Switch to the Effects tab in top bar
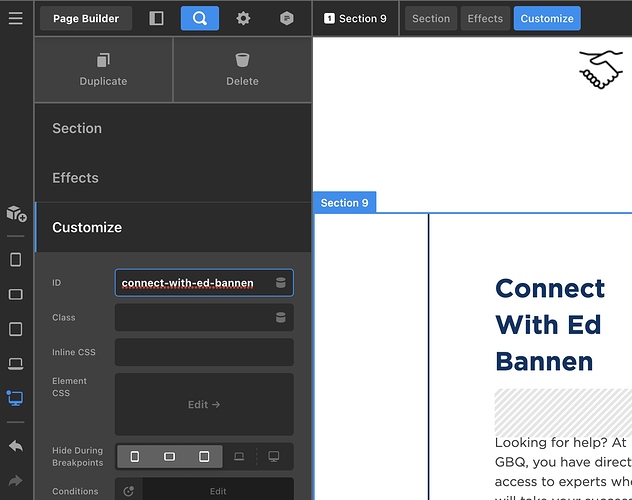This screenshot has width=632, height=500. coord(485,18)
